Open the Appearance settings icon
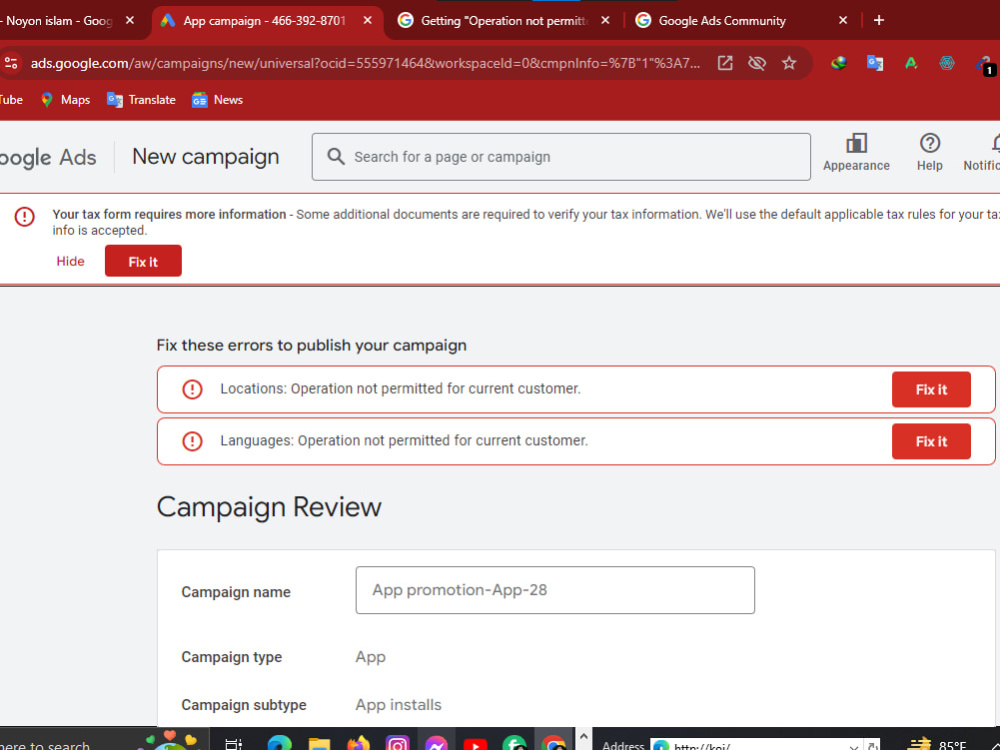Image resolution: width=1000 pixels, height=750 pixels. (x=856, y=143)
